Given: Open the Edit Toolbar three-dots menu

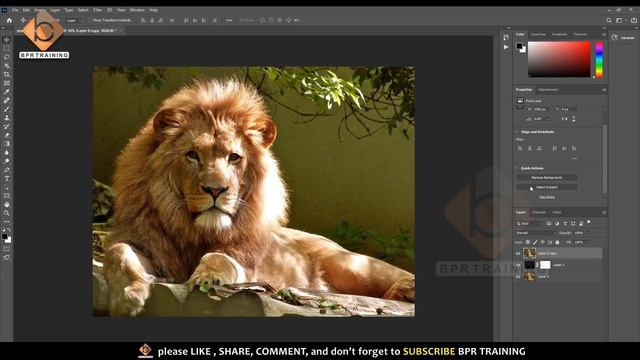Looking at the screenshot, I should [7, 222].
